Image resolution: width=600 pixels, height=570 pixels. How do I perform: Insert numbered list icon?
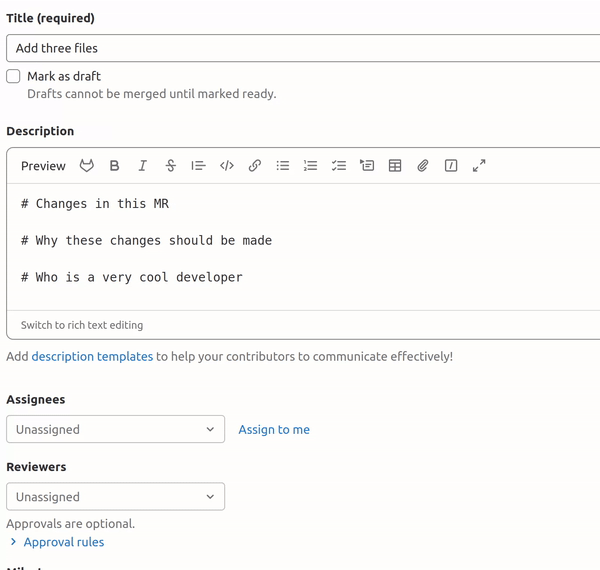coord(311,166)
